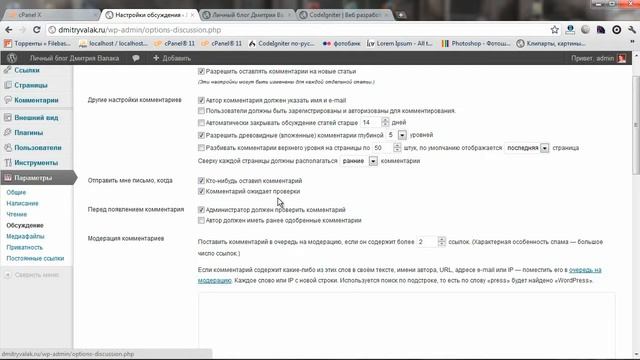Open the WordPress logo menu in admin bar
The width and height of the screenshot is (640, 360).
pos(12,58)
